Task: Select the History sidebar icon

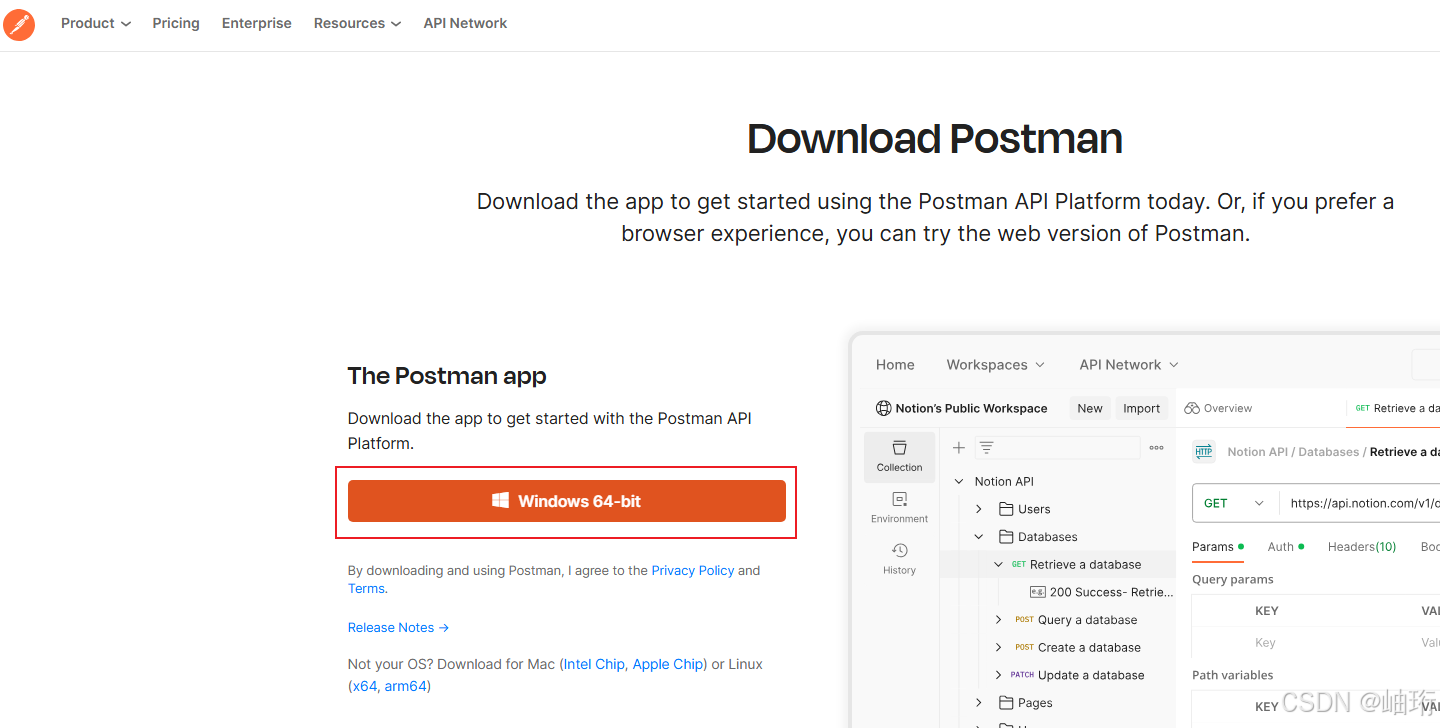Action: pos(900,559)
